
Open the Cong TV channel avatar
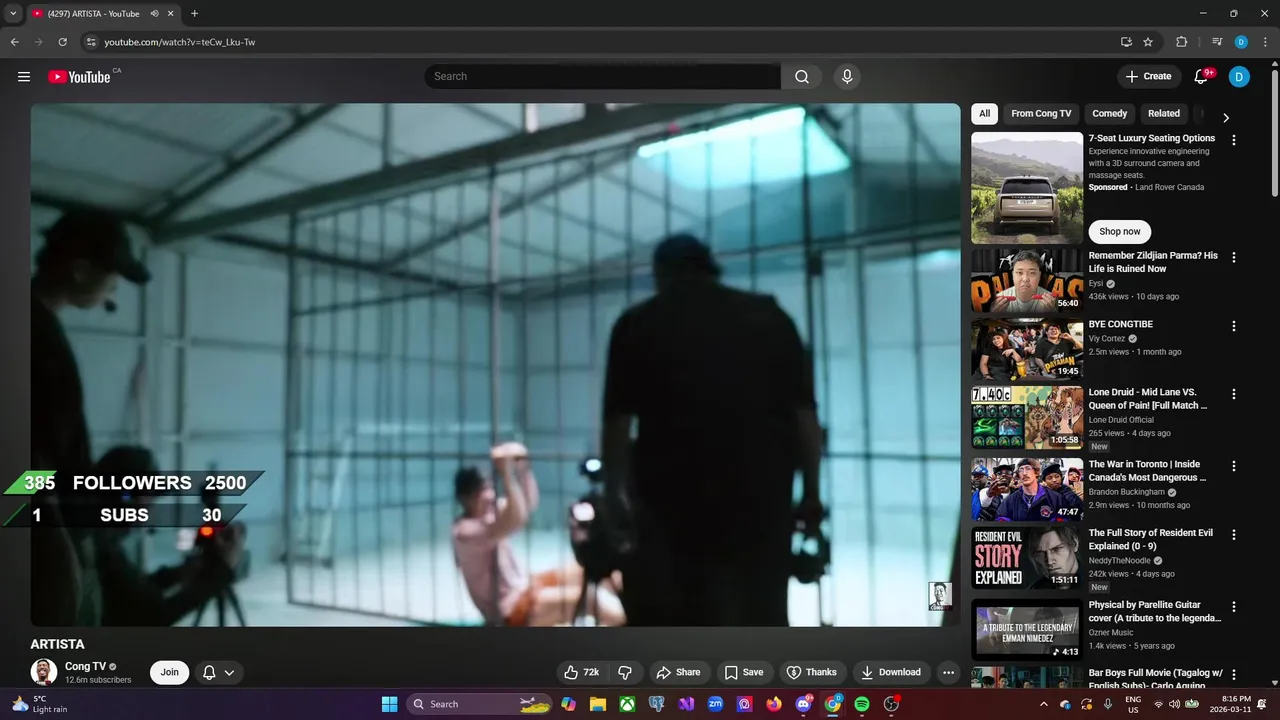43,672
